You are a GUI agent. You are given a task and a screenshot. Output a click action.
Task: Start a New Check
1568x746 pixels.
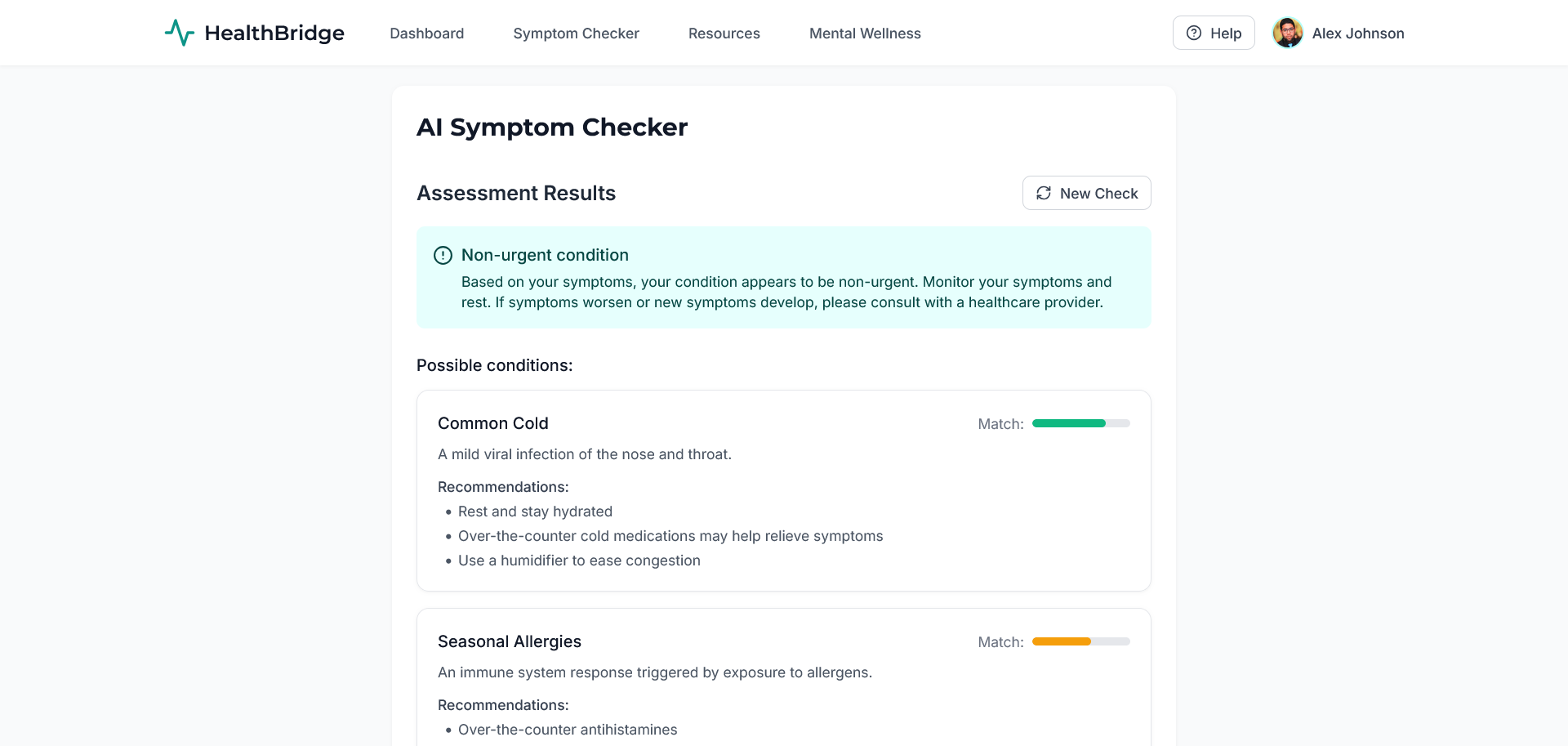click(1086, 193)
